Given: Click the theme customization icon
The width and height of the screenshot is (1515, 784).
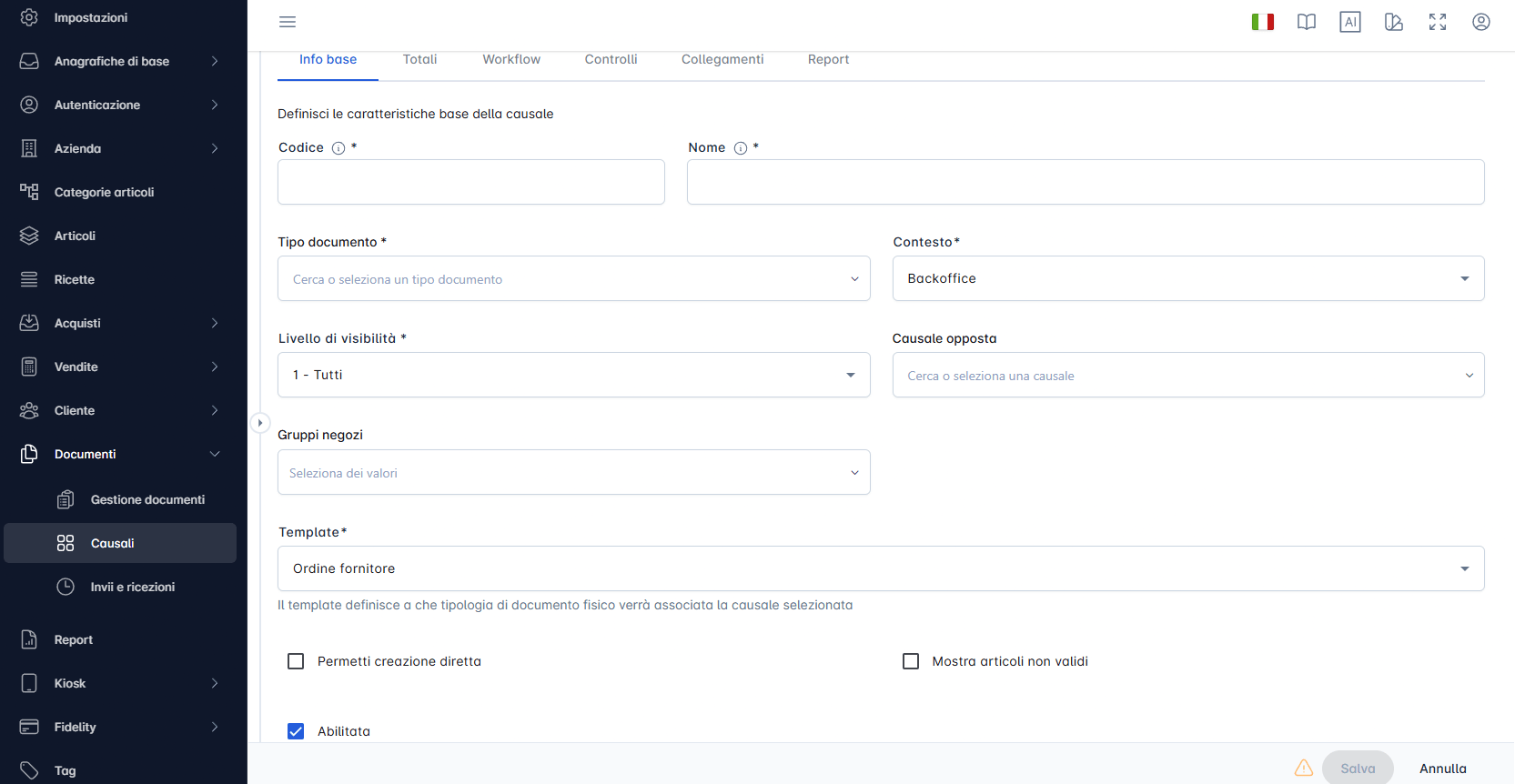Looking at the screenshot, I should (1394, 22).
